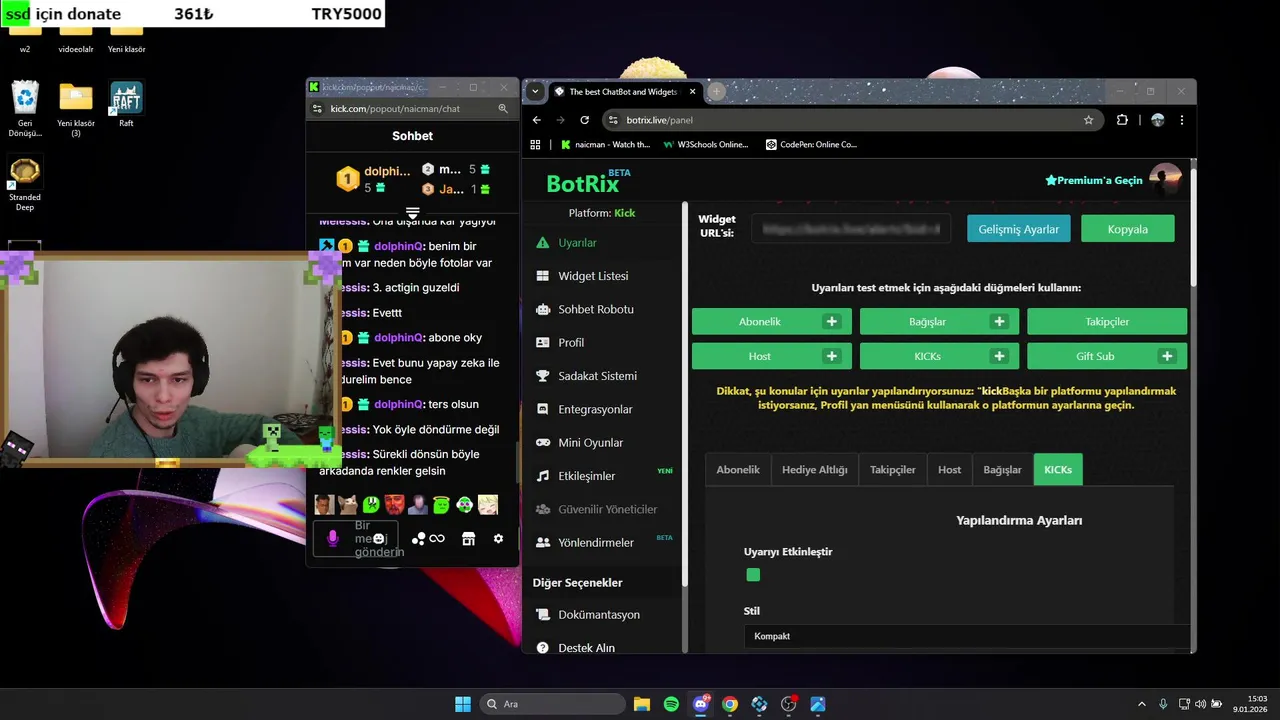
Task: Switch to the Host settings tab
Action: (x=949, y=470)
